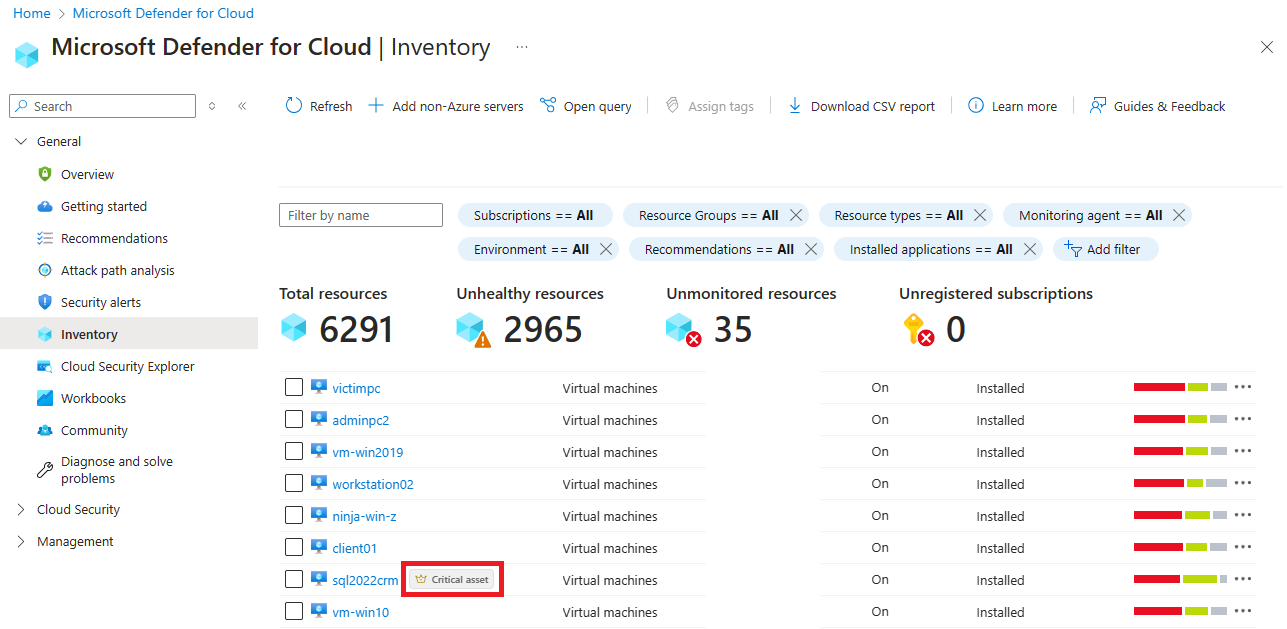
Task: Check the sql2022crm row checkbox
Action: (x=294, y=579)
